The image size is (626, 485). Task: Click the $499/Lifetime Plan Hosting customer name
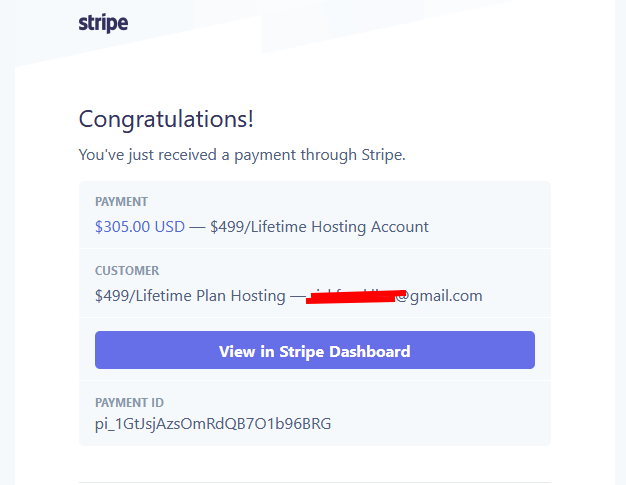[190, 296]
